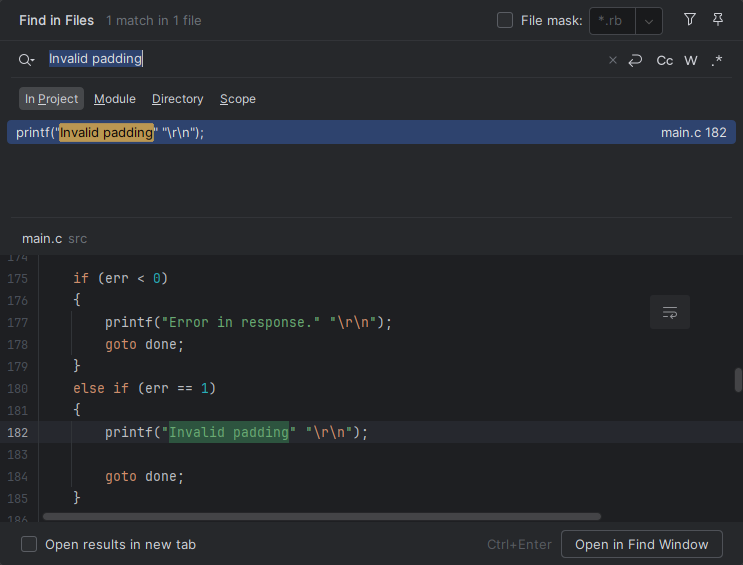Screen dimensions: 743x565
Task: Check Open results in new tab
Action: (x=30, y=544)
